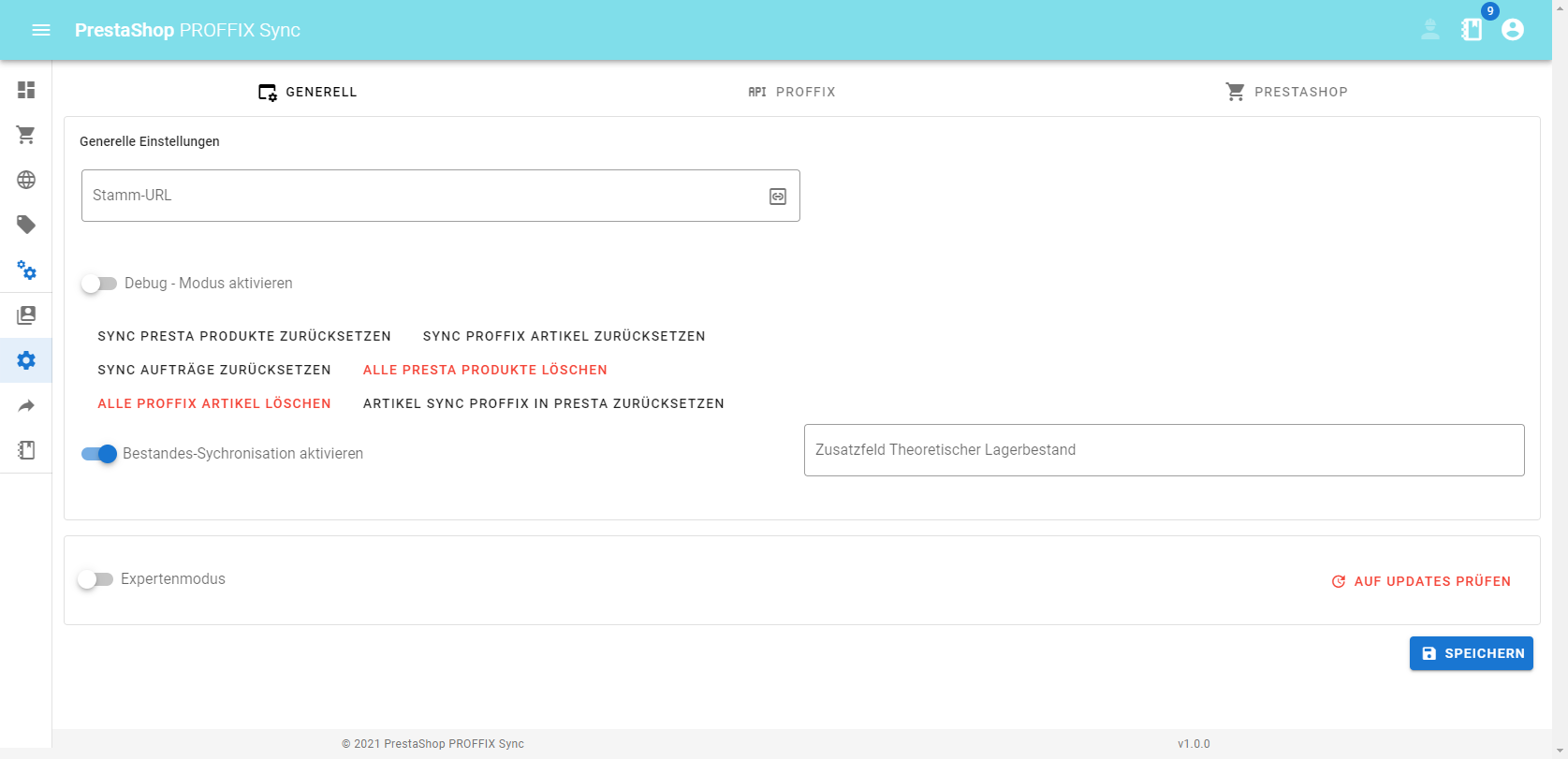
Task: Open the share arrow sidebar icon
Action: 26,405
